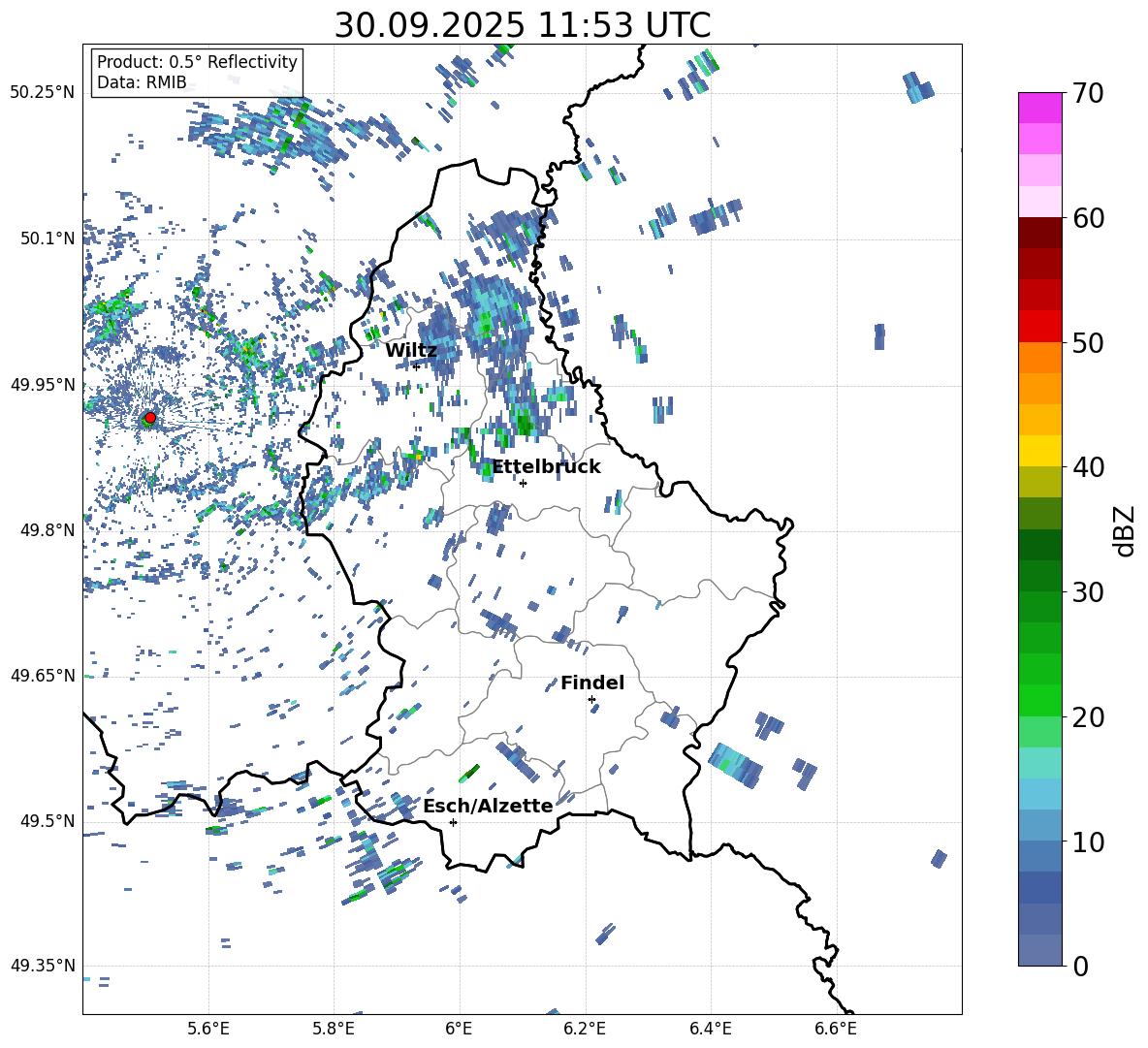Click the Findel station cross marker
Viewport: 1148px width, 1048px height.
pyautogui.click(x=591, y=699)
